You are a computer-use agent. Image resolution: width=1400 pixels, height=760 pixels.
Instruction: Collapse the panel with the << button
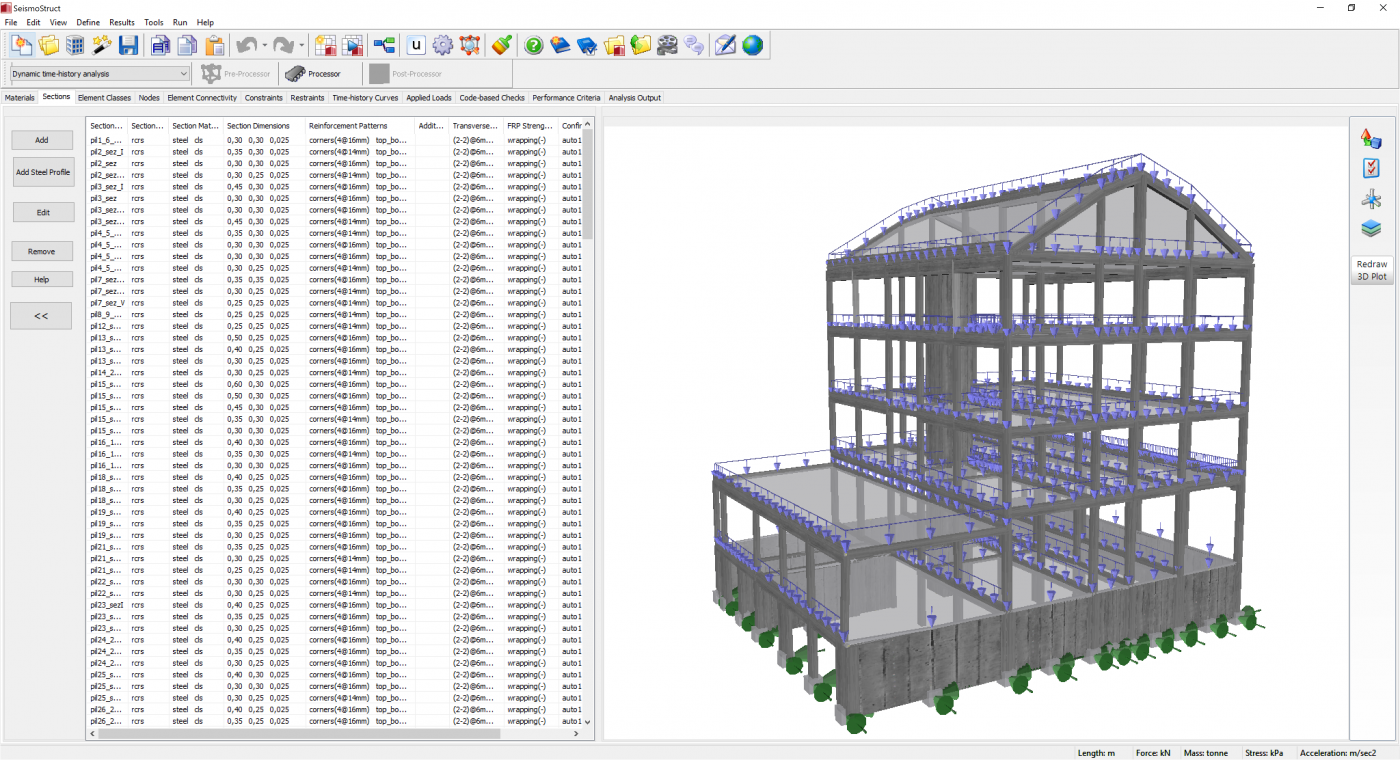pos(41,316)
